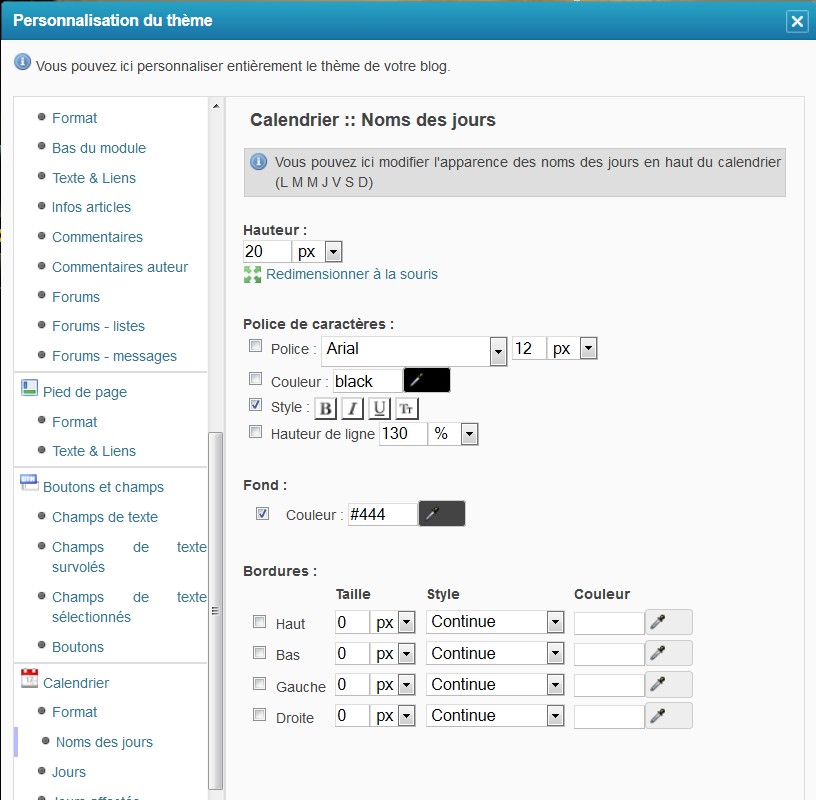Click the Hauteur value input field
The width and height of the screenshot is (816, 800).
point(267,252)
